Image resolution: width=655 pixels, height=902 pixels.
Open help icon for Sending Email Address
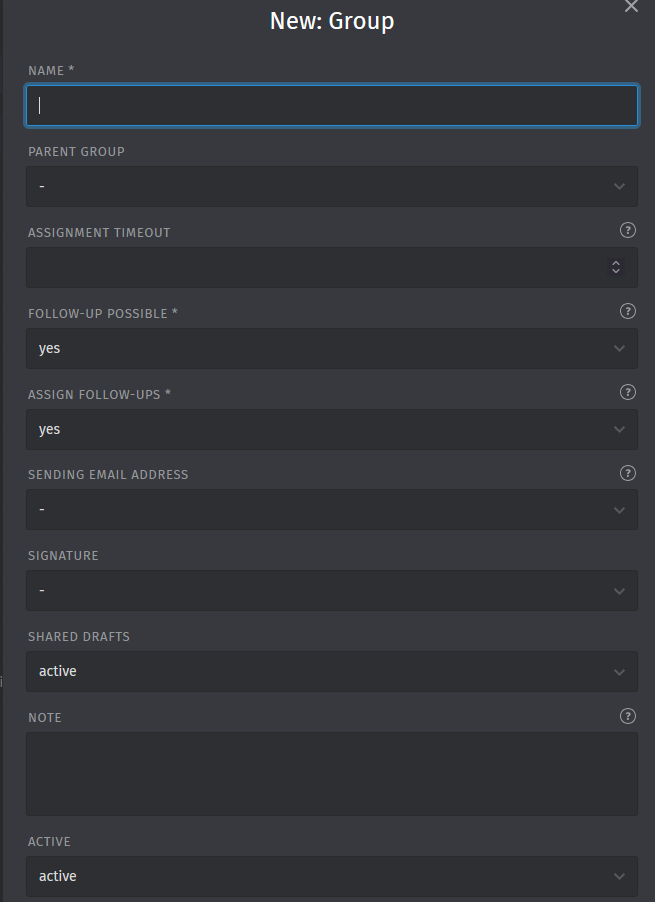tap(627, 473)
